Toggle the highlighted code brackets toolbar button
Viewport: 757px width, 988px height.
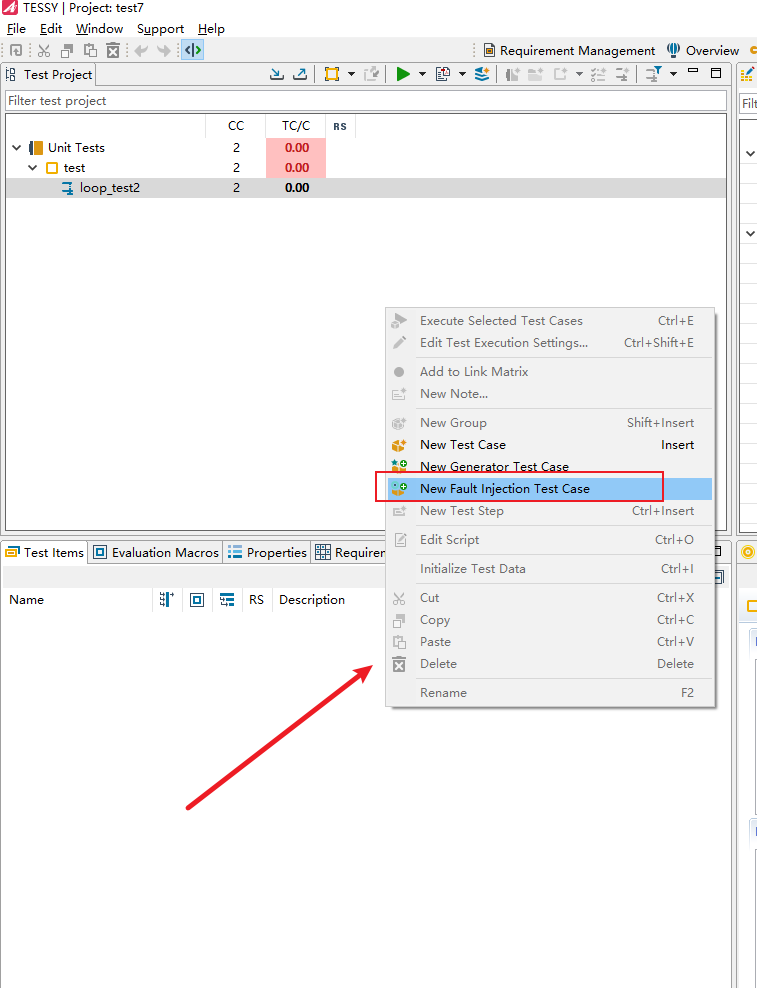point(192,50)
